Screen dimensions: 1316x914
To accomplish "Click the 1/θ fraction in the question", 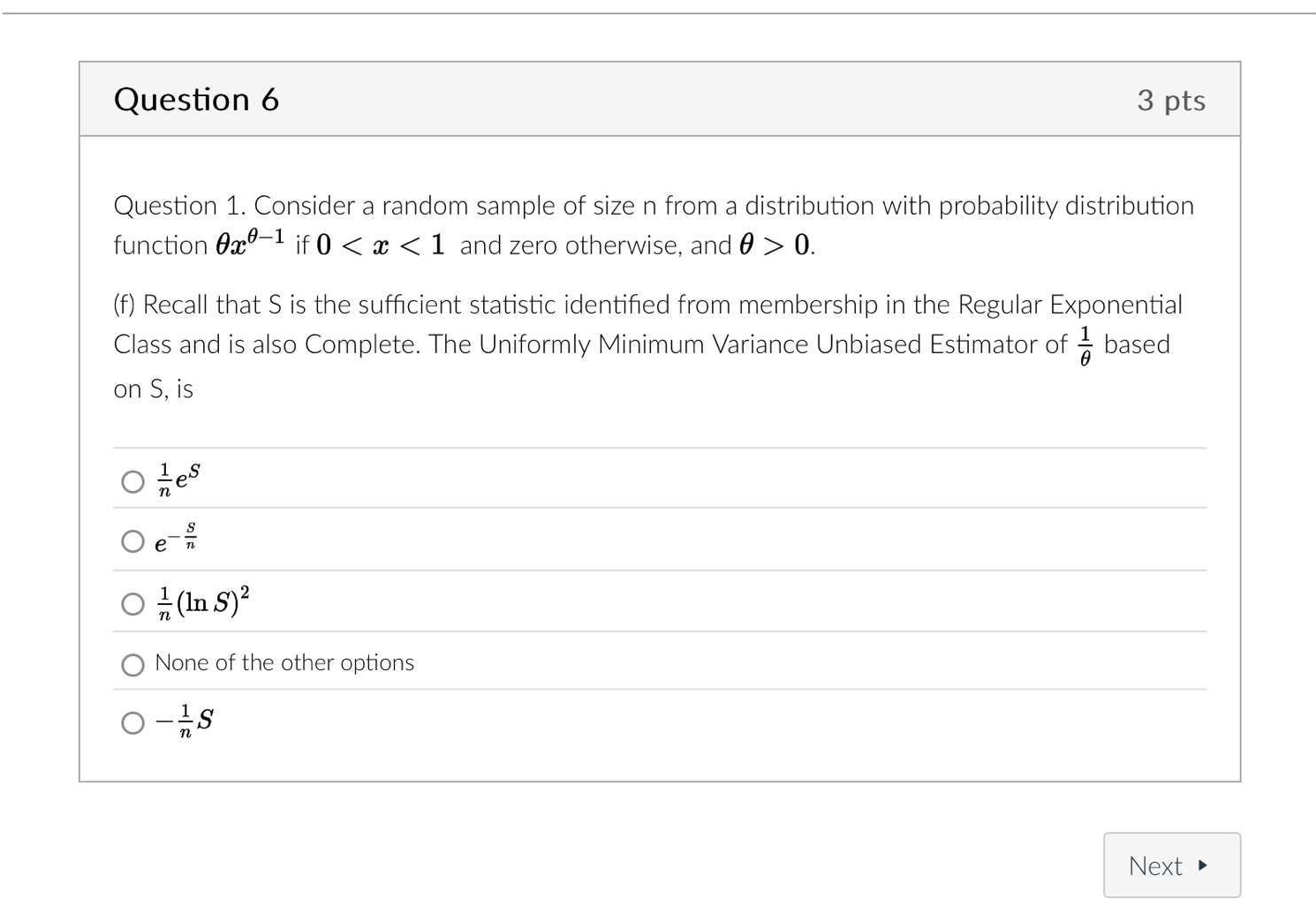I will (1085, 345).
